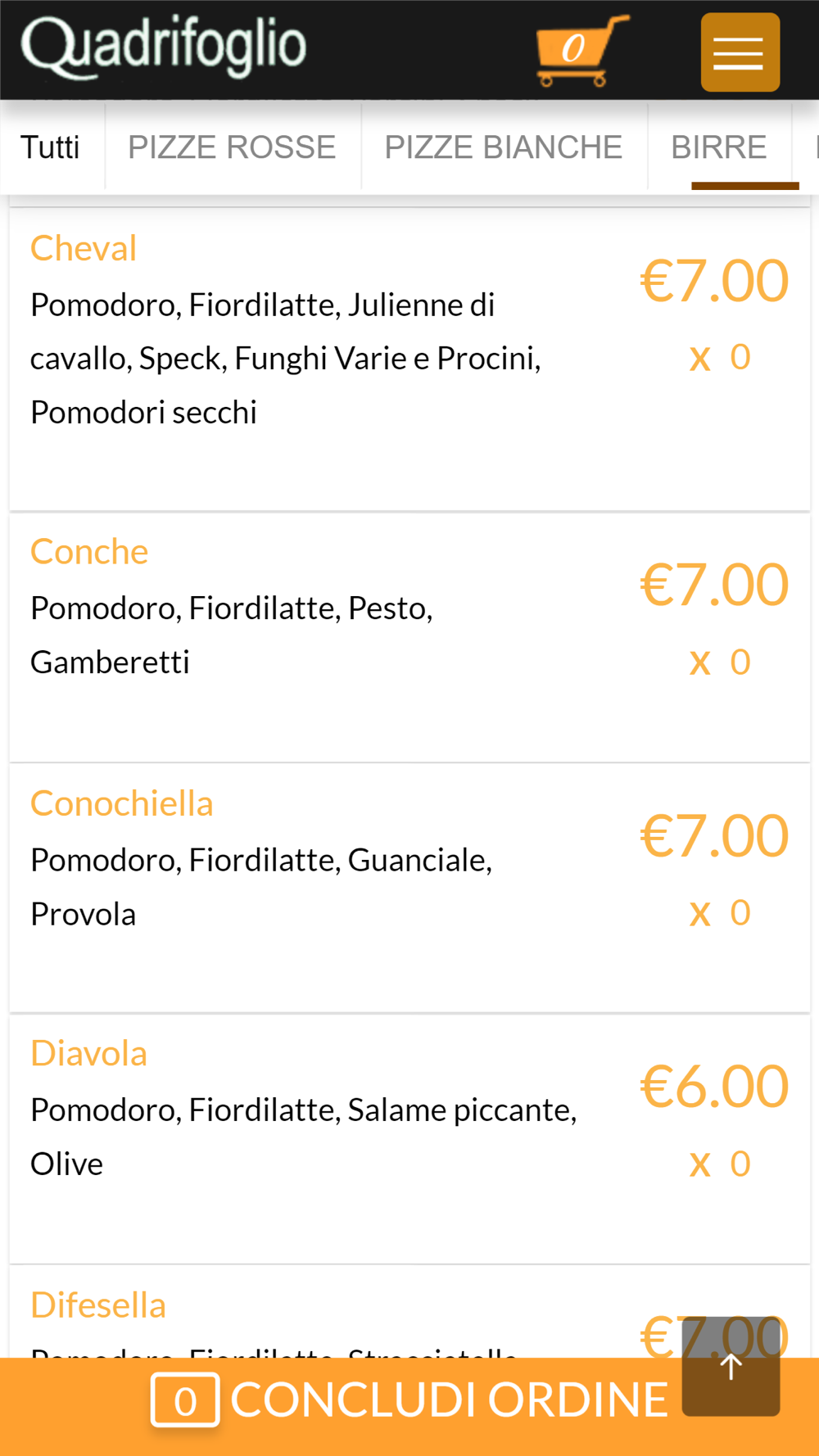Select the Conche pizza title

(x=89, y=552)
